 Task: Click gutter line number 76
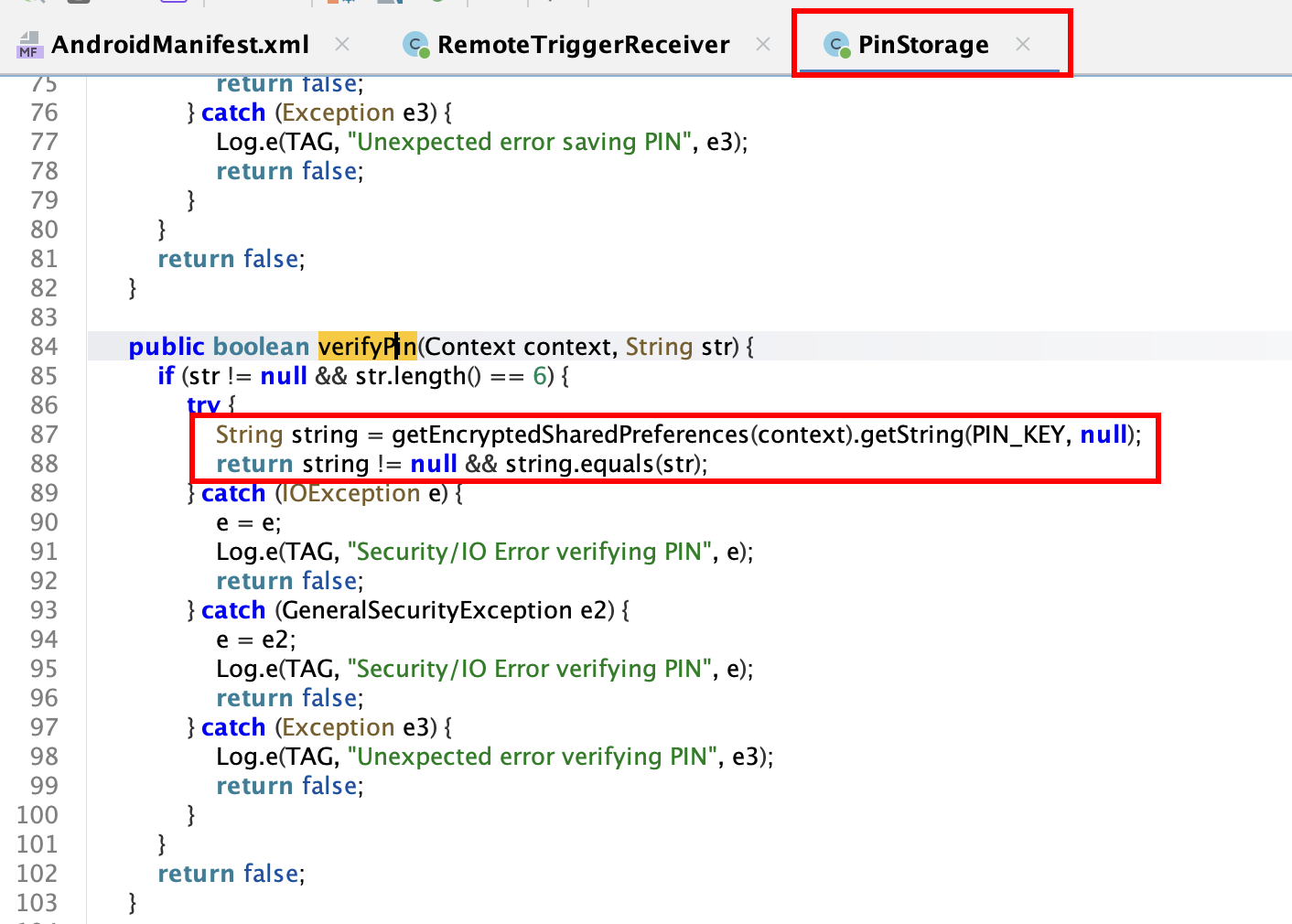(x=44, y=113)
